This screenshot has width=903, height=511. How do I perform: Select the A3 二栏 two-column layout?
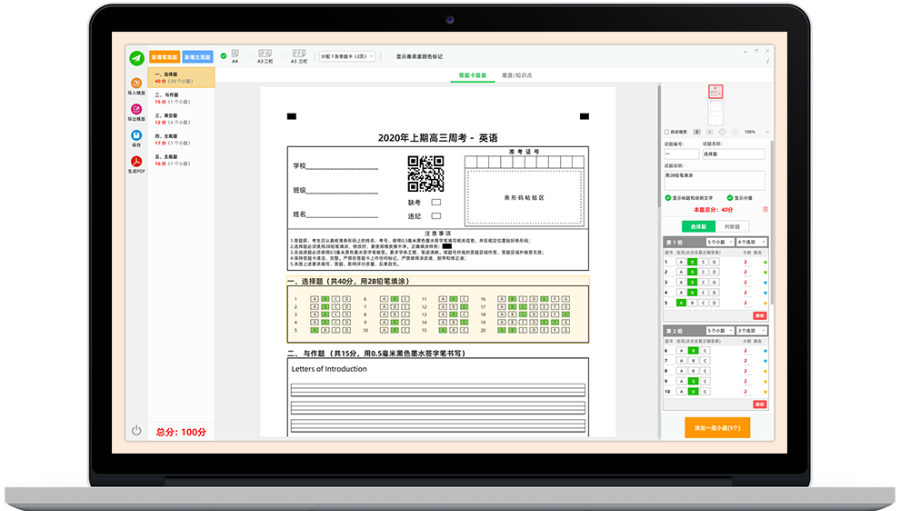pyautogui.click(x=265, y=56)
